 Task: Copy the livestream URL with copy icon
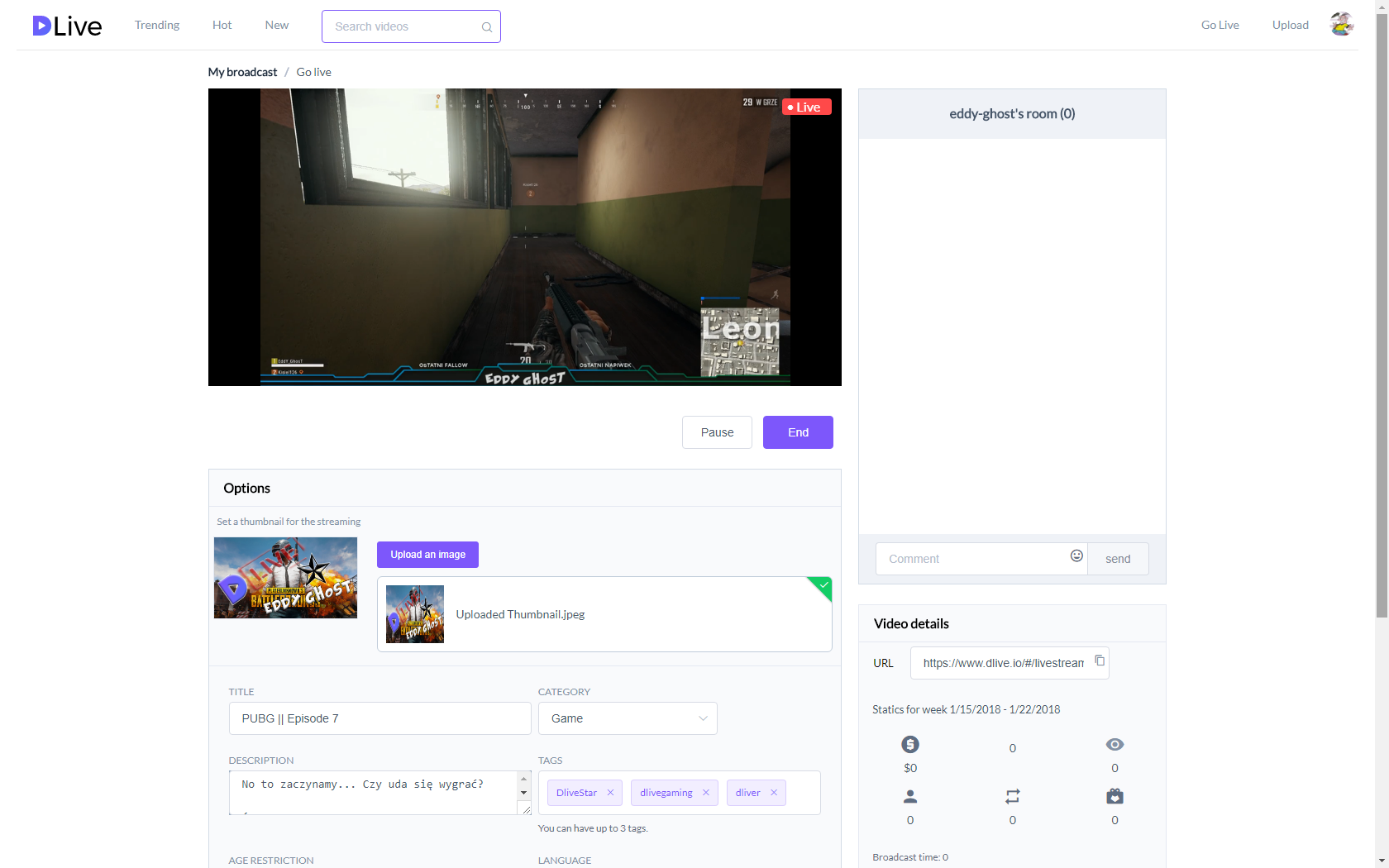point(1100,661)
